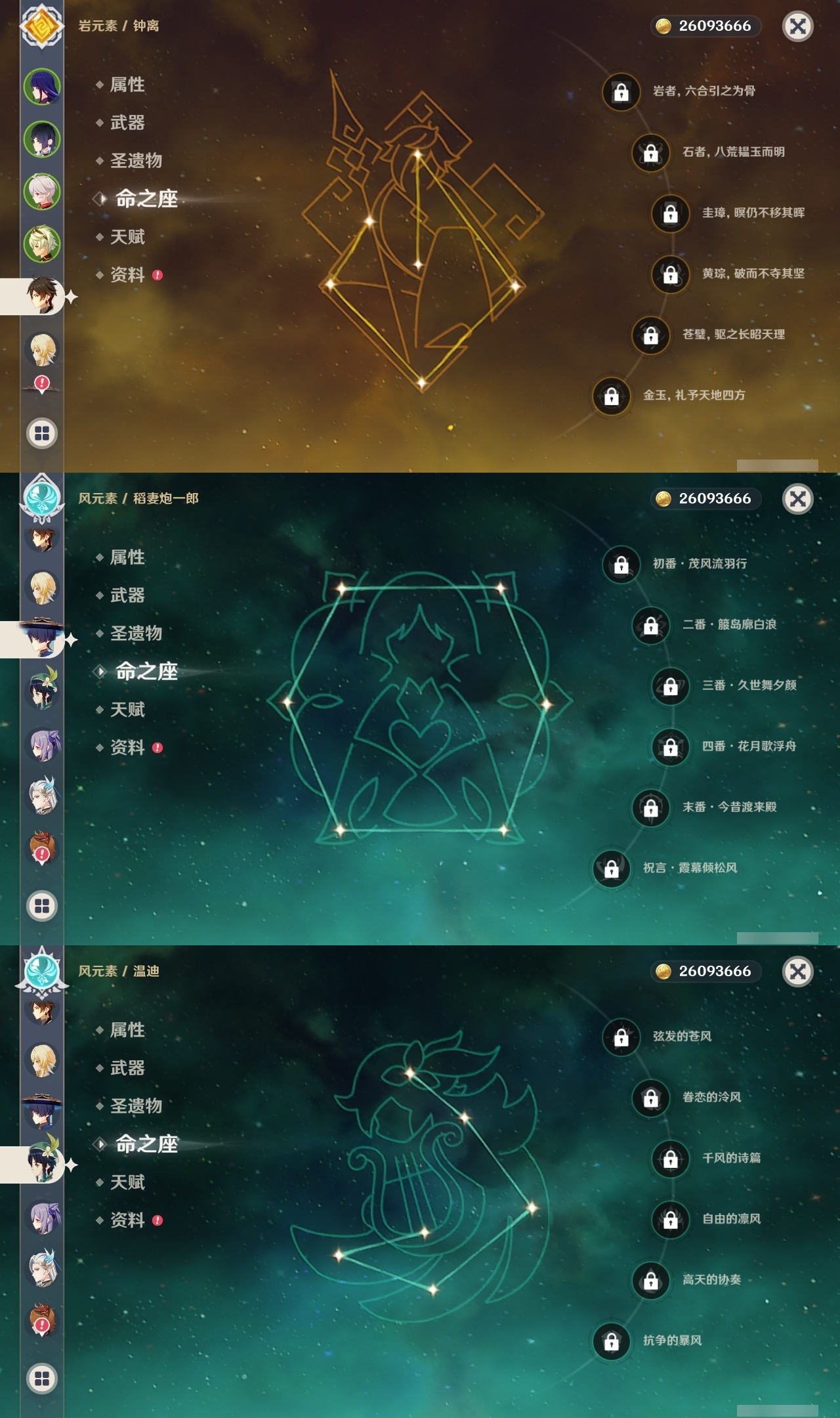Open the 属性 tab in 钟离 panel
The image size is (840, 1418).
pos(127,85)
